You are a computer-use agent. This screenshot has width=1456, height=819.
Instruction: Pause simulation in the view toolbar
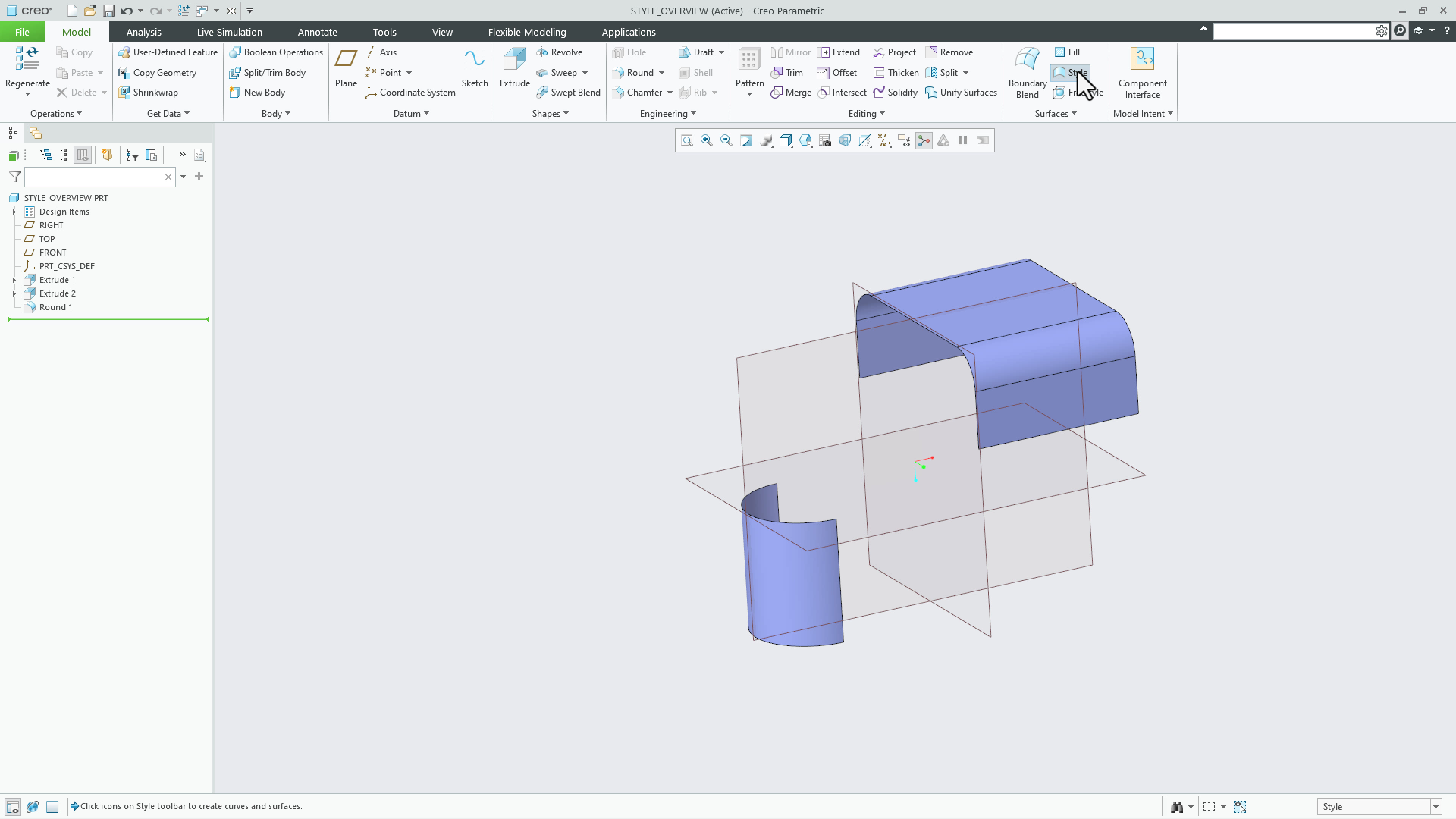[x=963, y=140]
